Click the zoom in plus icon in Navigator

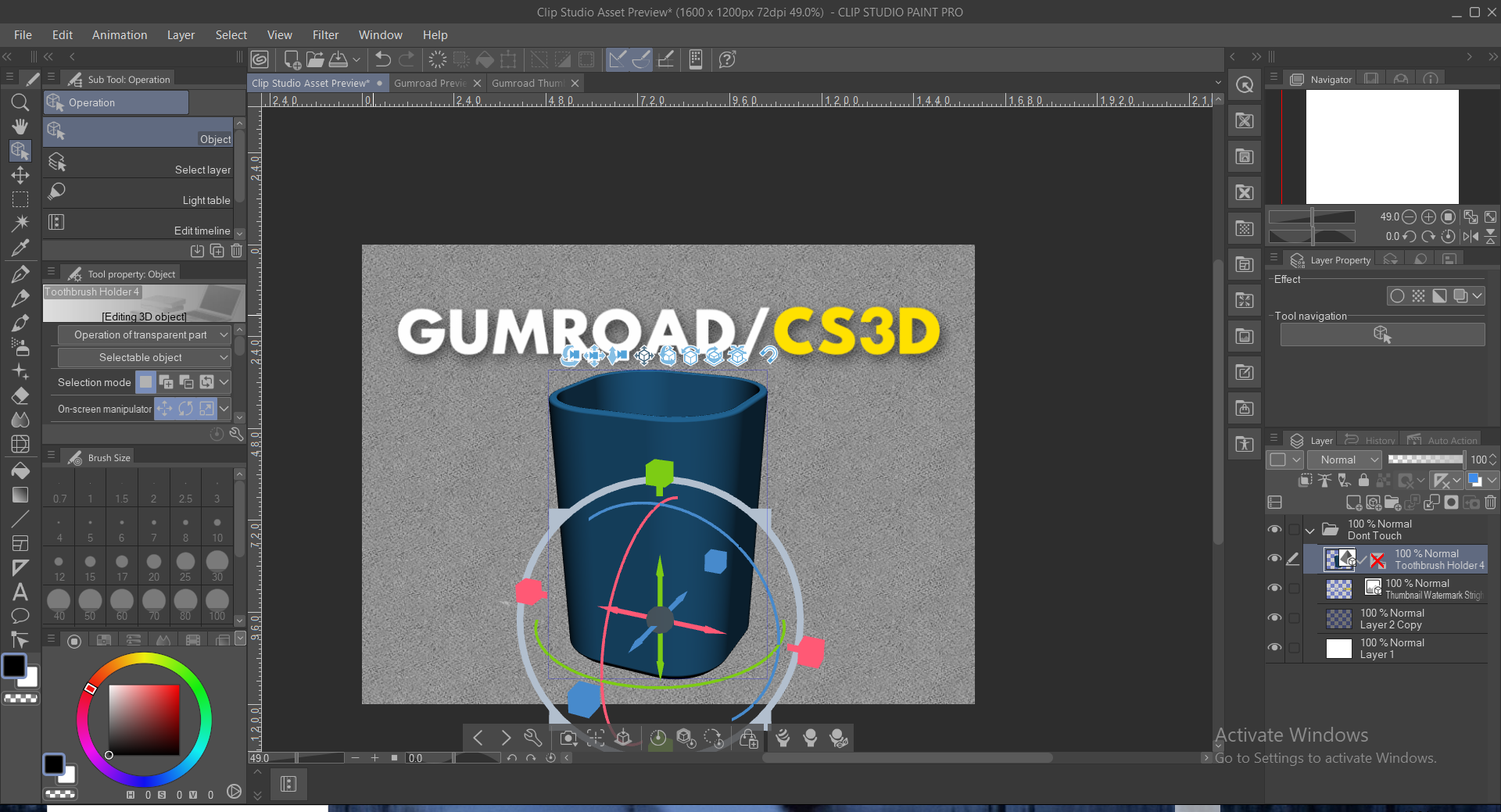point(1428,216)
